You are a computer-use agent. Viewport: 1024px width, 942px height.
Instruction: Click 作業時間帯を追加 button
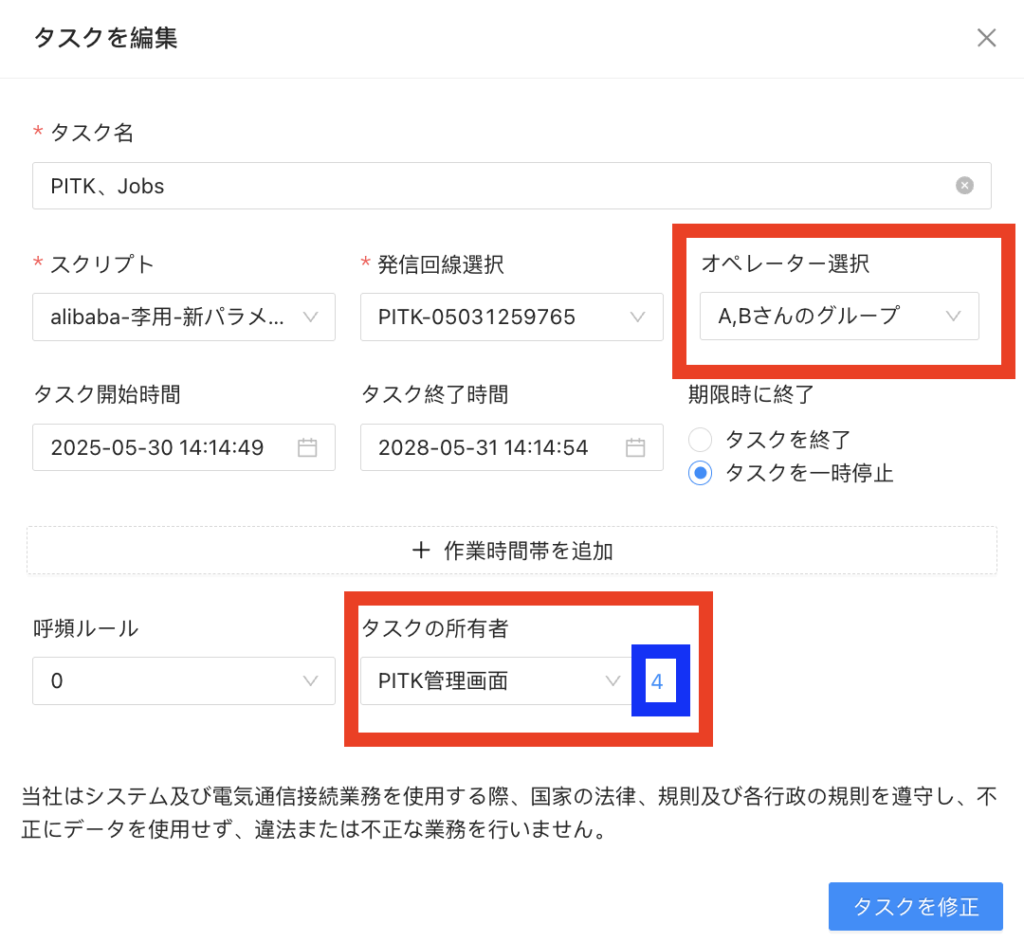click(x=512, y=551)
